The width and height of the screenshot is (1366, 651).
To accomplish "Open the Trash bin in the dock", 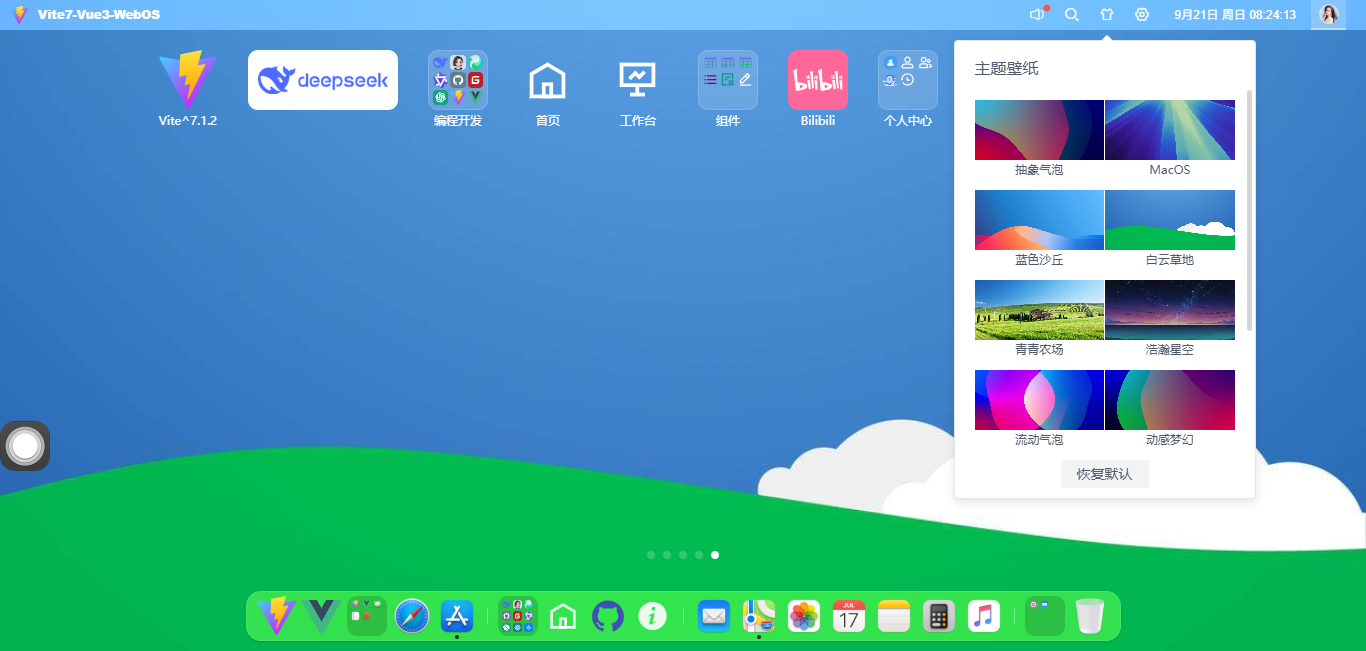I will click(x=1090, y=616).
